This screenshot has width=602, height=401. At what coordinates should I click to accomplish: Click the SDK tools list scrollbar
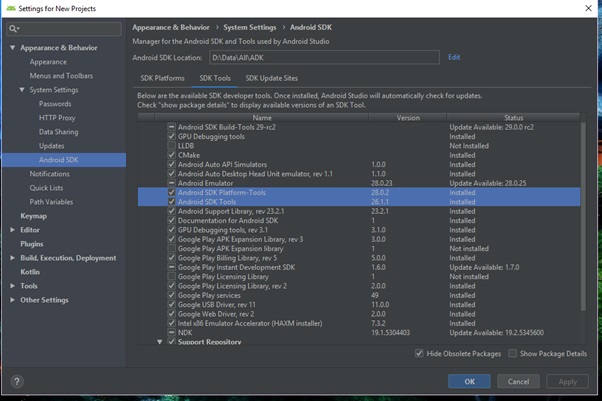pyautogui.click(x=583, y=216)
